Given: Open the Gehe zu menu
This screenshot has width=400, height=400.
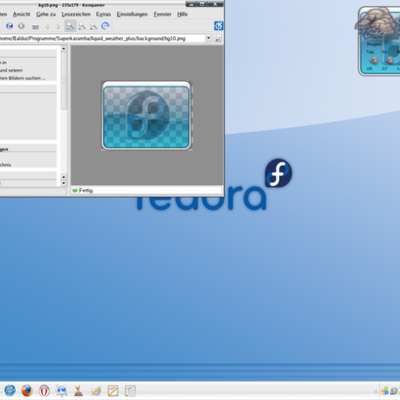Looking at the screenshot, I should (46, 14).
